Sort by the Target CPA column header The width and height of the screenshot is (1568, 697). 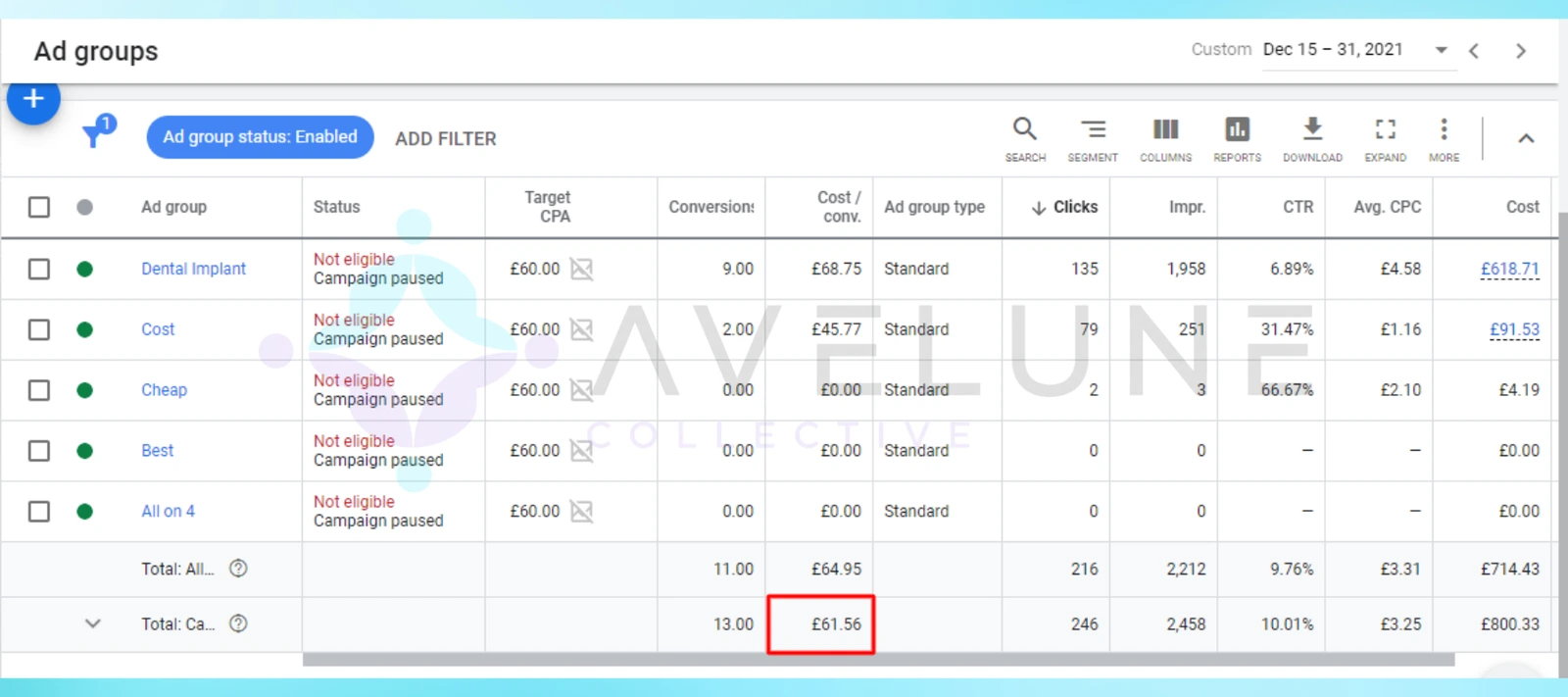548,207
